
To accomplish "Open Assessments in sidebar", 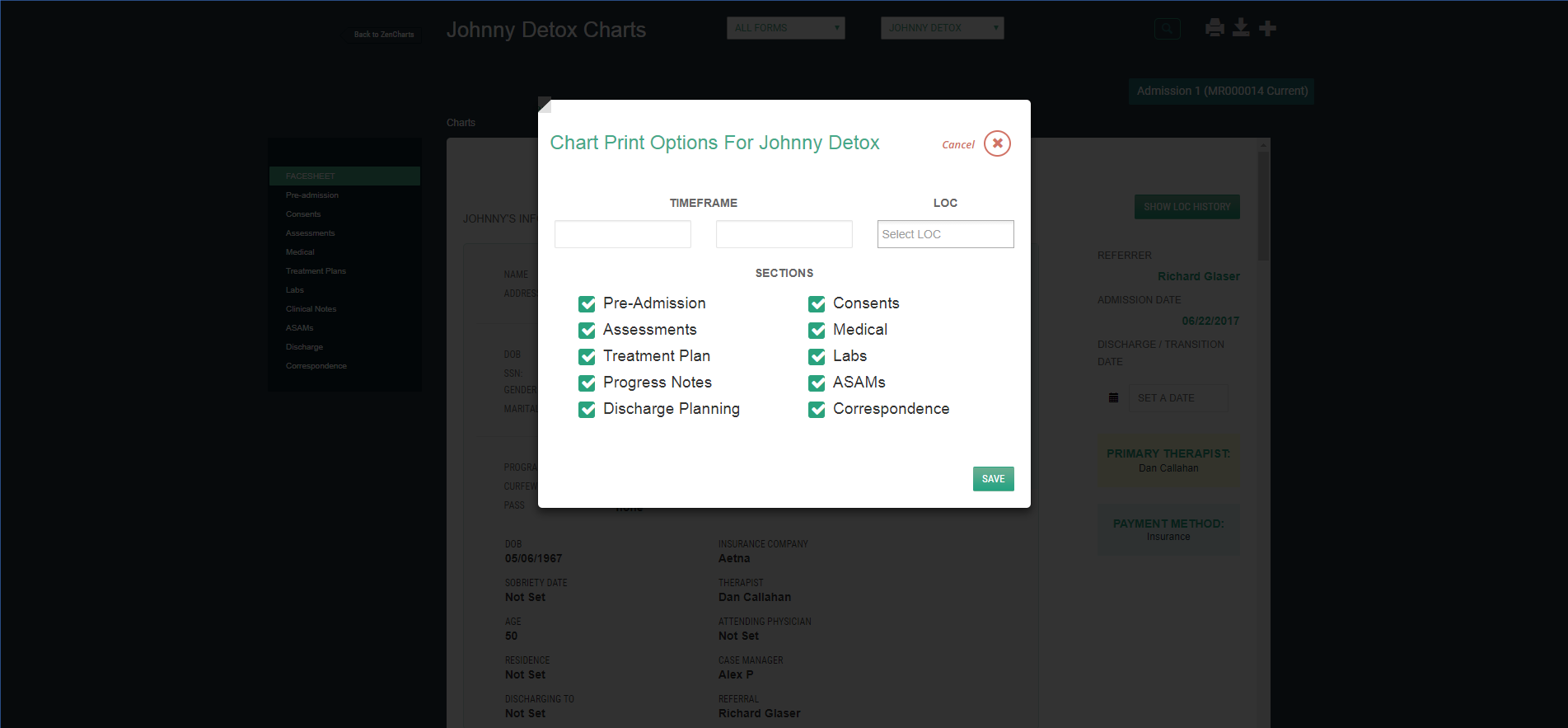I will 310,233.
